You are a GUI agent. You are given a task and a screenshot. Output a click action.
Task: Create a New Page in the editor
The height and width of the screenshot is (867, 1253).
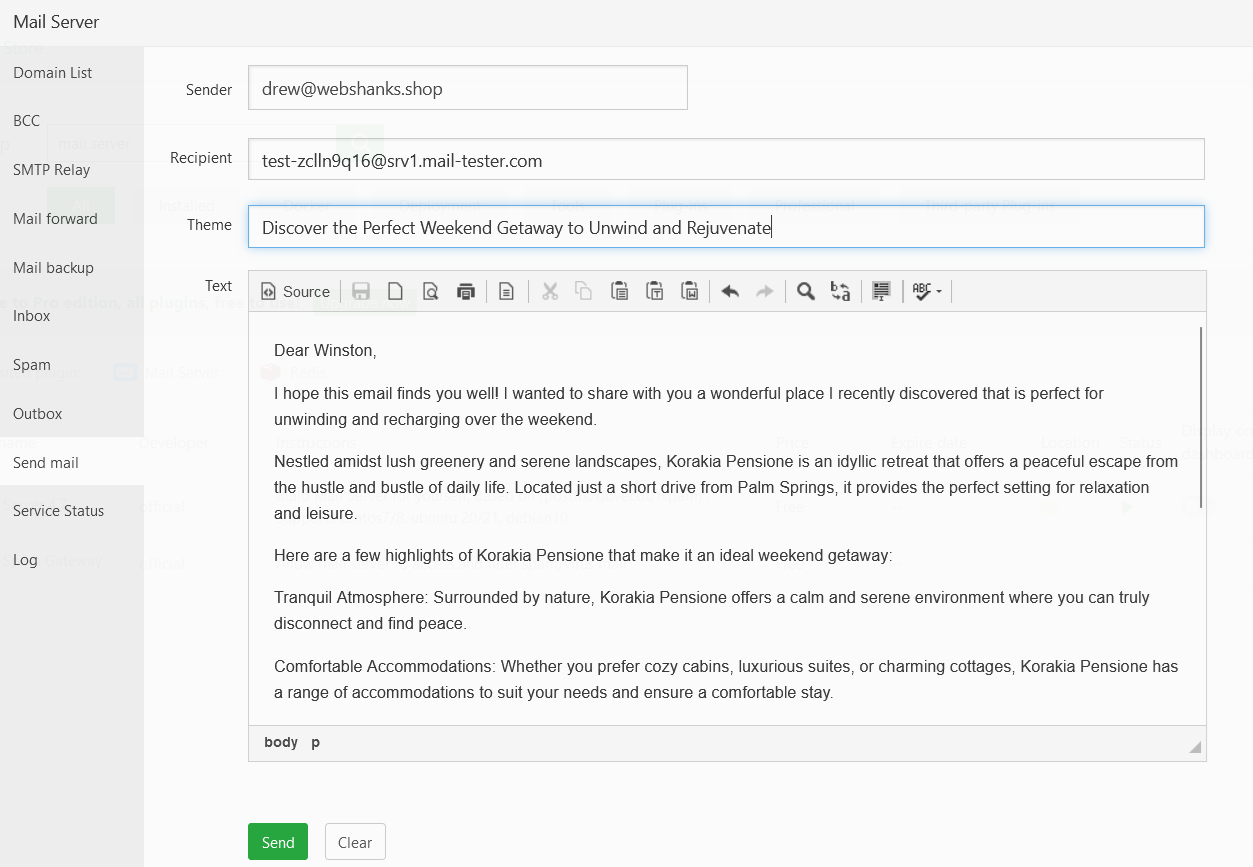[x=396, y=291]
